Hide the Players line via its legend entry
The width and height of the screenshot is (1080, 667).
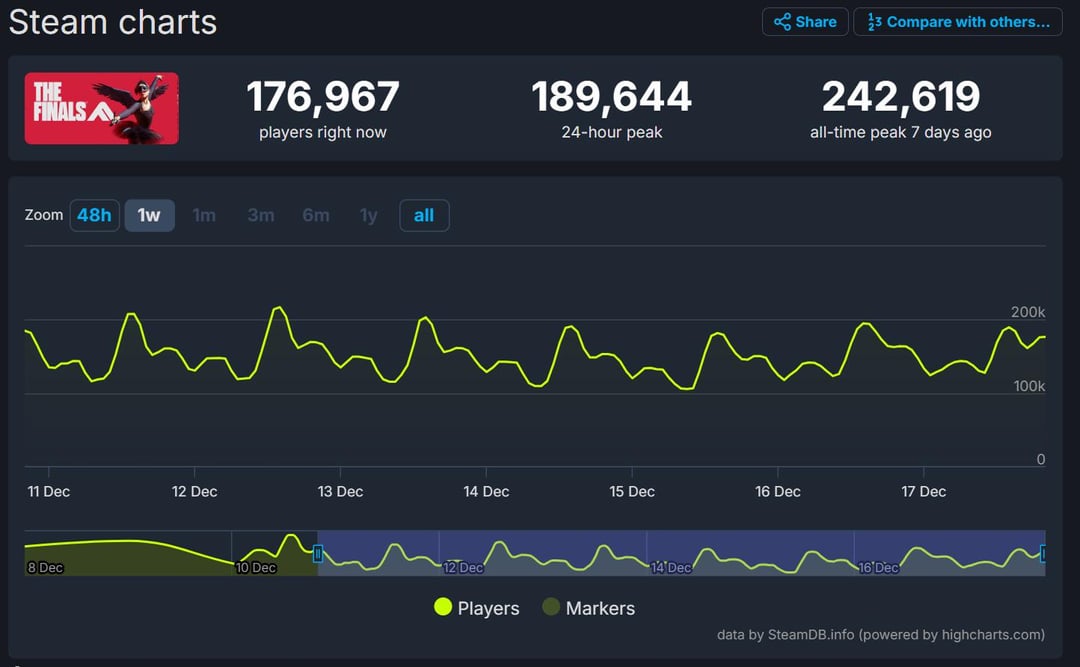[486, 607]
